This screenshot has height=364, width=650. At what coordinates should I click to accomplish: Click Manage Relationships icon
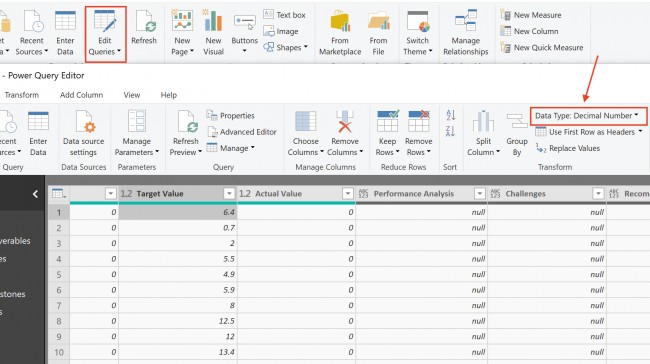point(466,21)
